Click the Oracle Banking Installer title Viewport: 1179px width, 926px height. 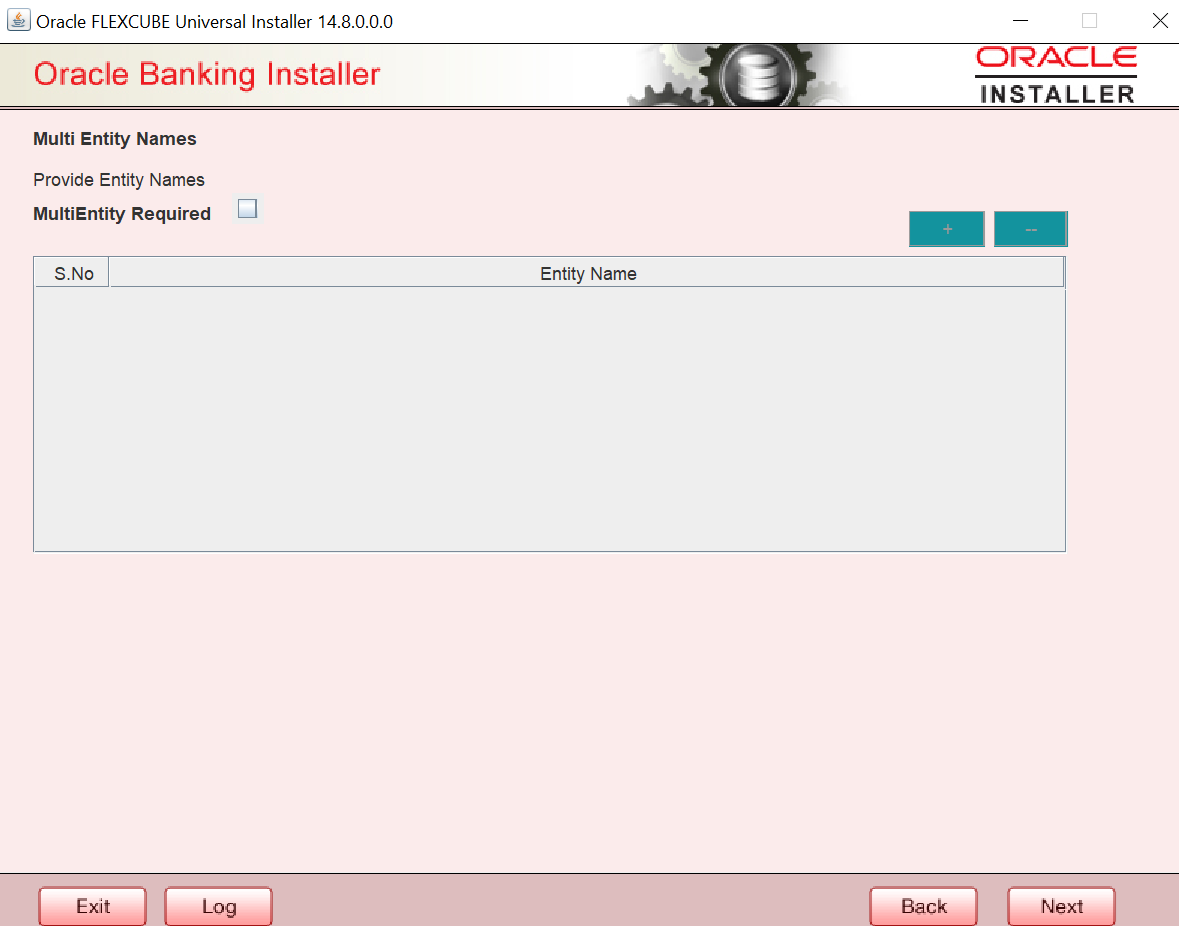pos(207,74)
